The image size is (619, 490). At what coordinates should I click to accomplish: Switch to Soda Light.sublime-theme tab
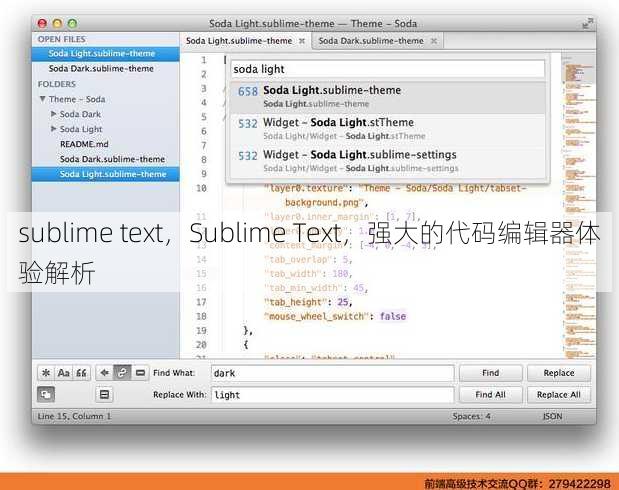point(239,41)
